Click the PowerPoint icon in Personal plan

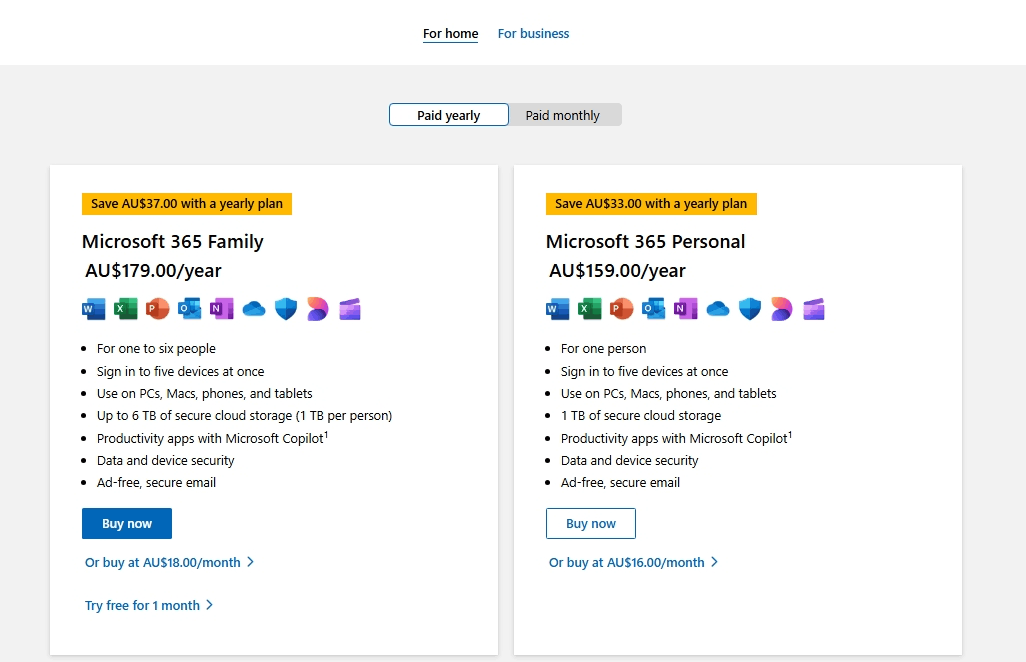[x=622, y=309]
